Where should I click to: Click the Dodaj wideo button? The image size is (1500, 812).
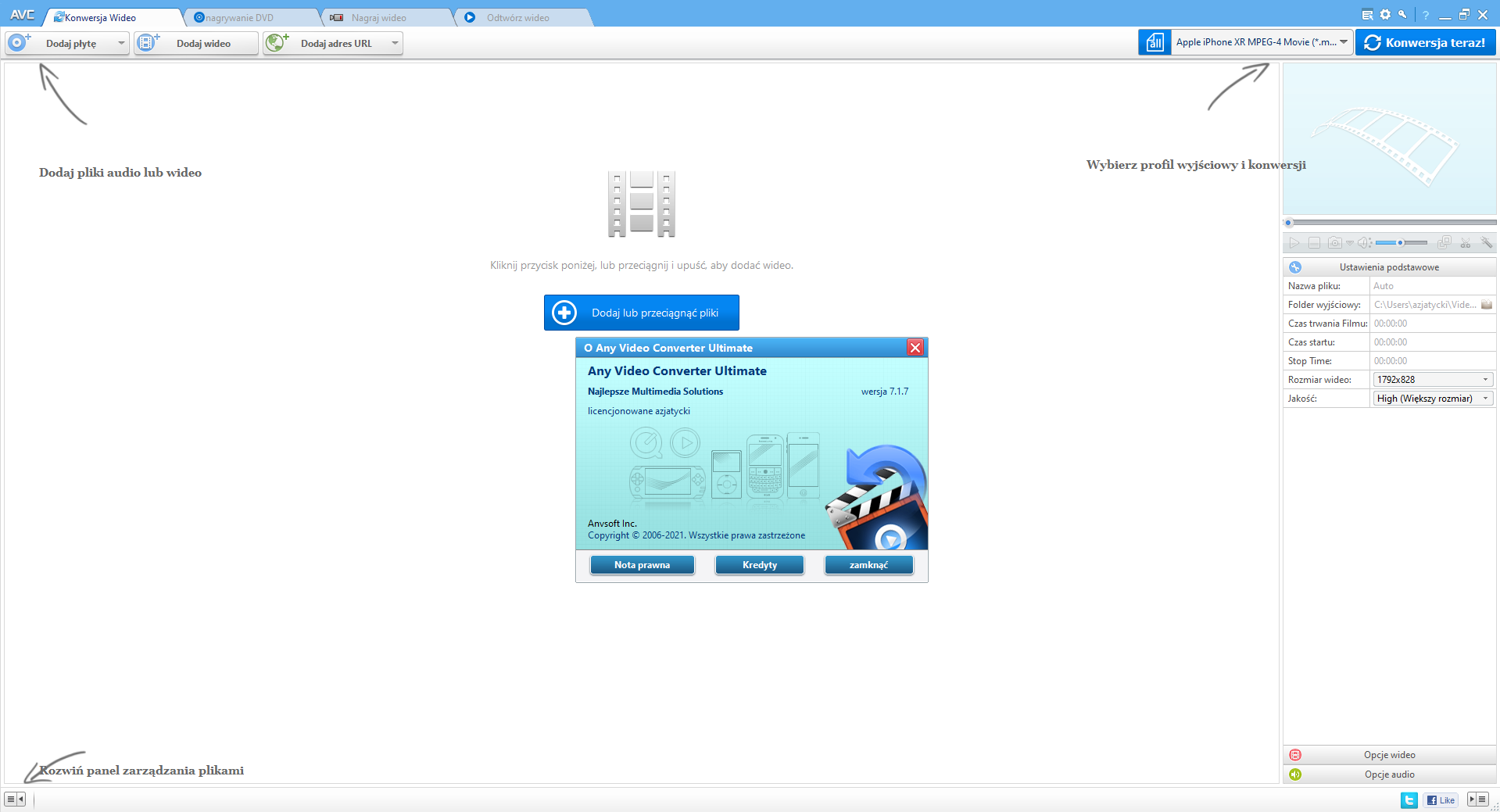[x=195, y=43]
